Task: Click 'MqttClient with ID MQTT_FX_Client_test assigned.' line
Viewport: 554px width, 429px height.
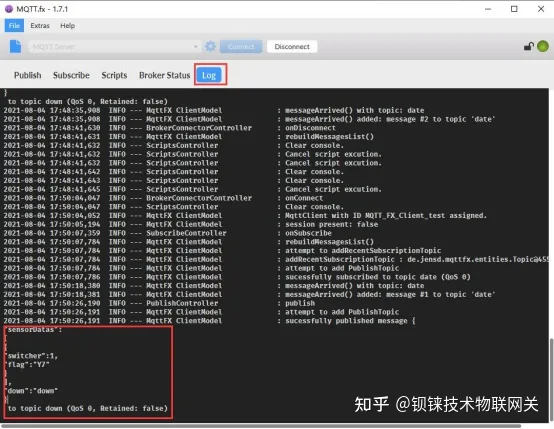Action: pos(386,215)
